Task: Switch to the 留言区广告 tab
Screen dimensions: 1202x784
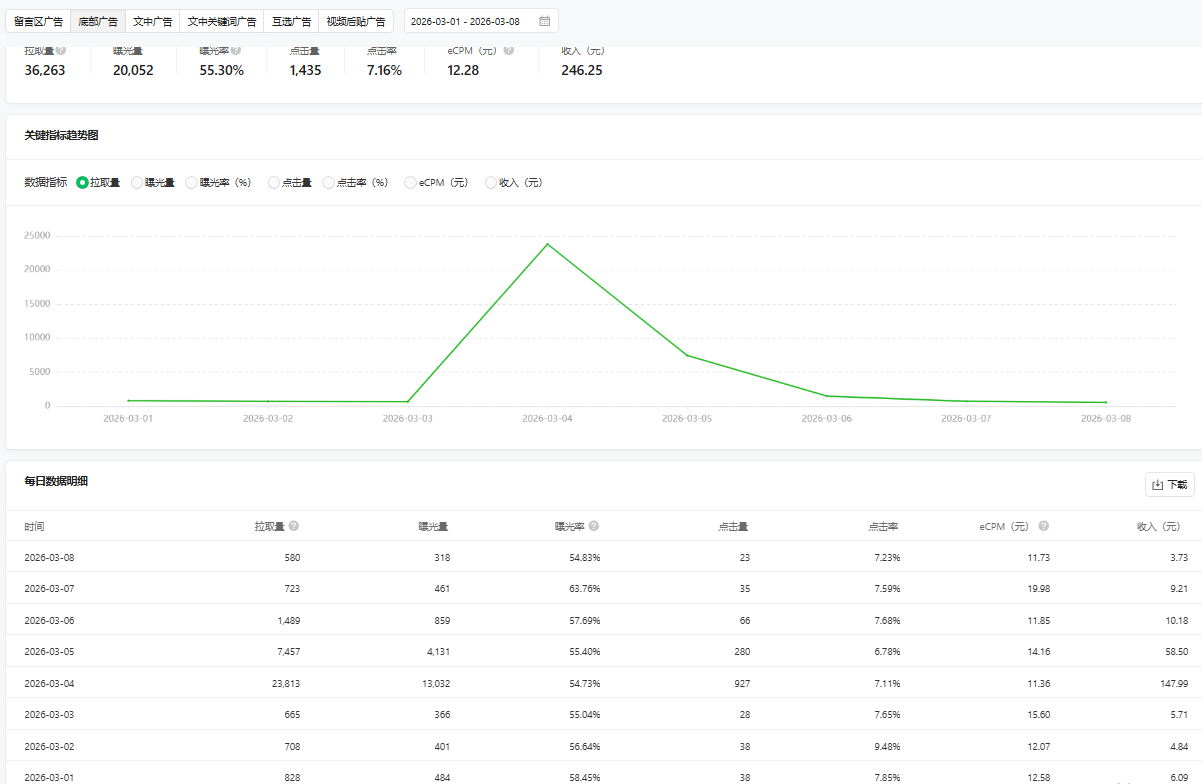Action: click(x=38, y=21)
